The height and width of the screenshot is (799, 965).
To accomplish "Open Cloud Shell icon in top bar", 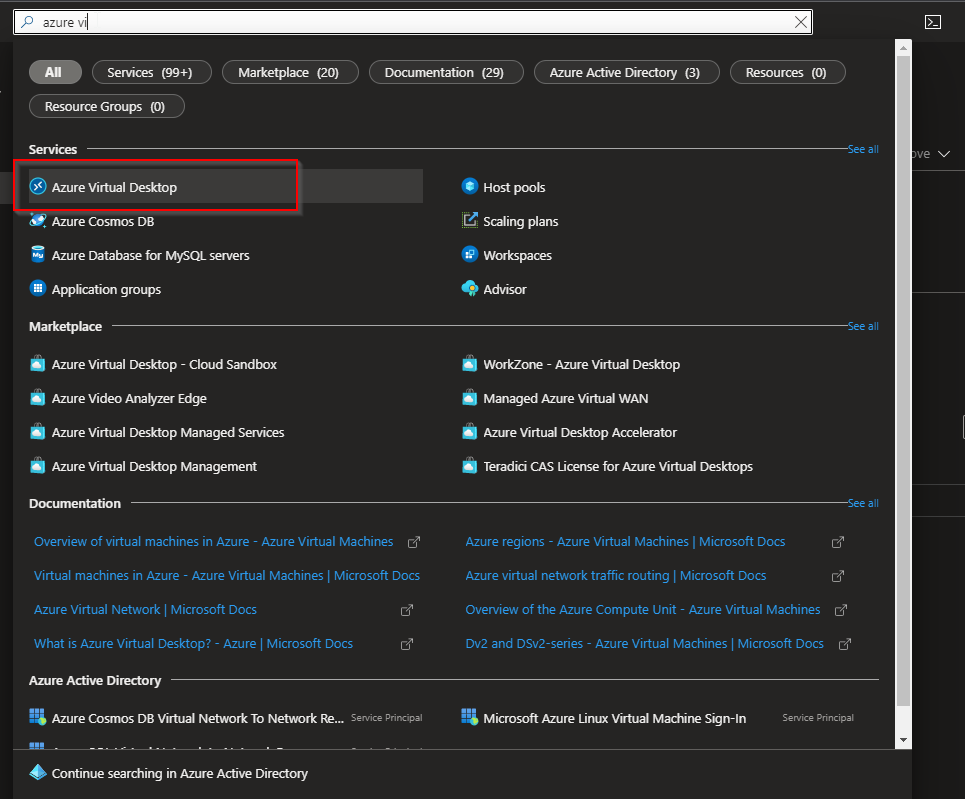I will tap(933, 22).
